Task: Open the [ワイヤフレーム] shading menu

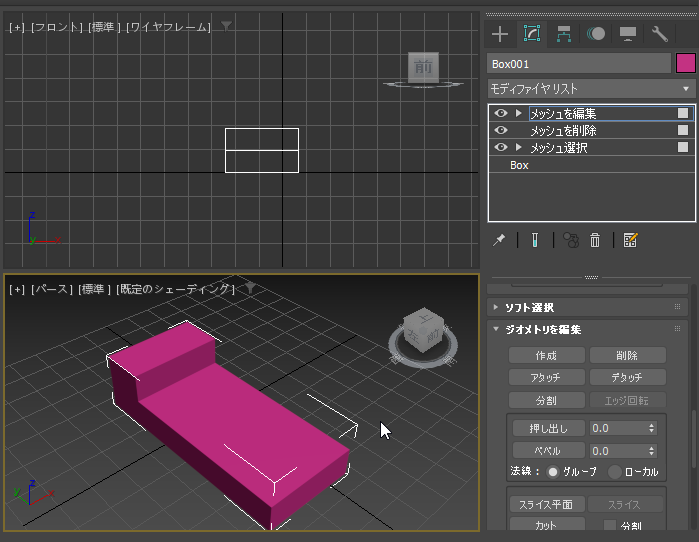Action: coord(169,27)
